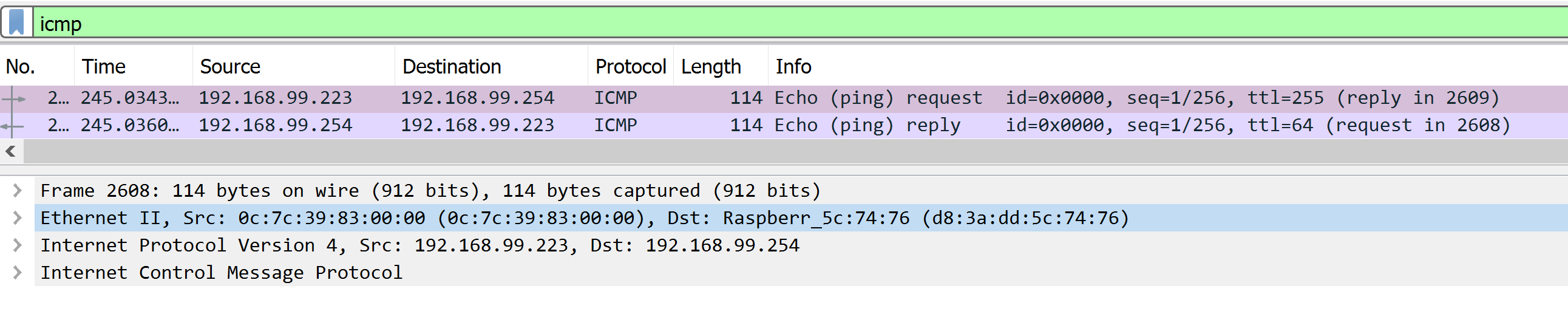Sort packets by the No. column header
Viewport: 1568px width, 328px height.
pos(37,66)
